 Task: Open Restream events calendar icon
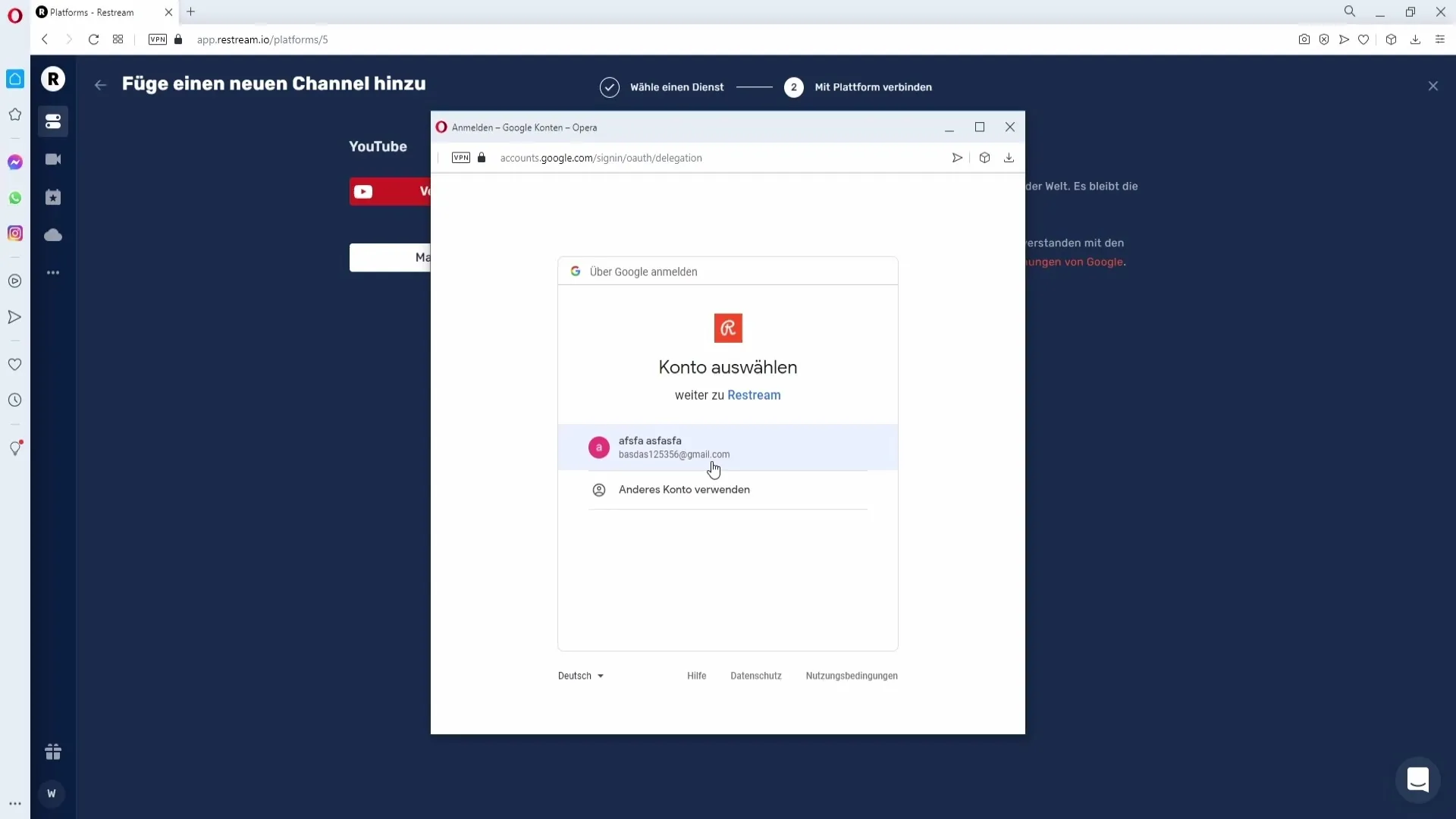(53, 197)
